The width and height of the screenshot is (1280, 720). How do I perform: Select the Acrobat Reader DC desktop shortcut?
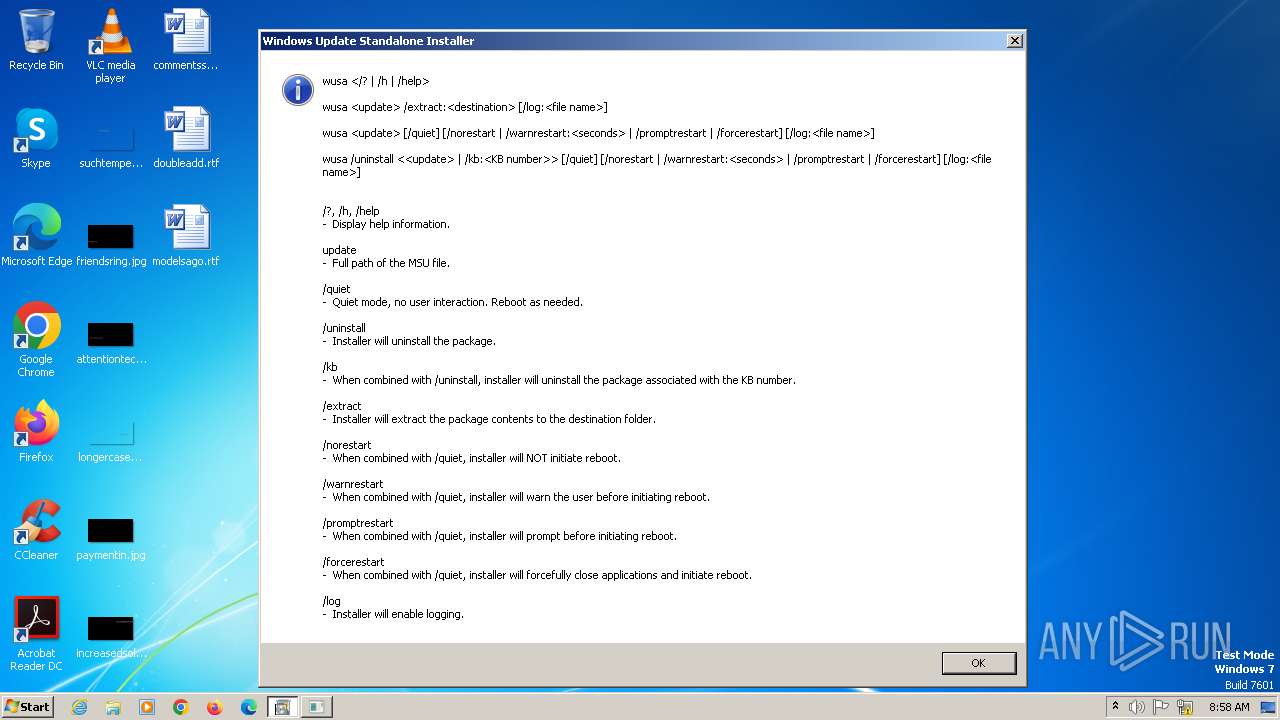pyautogui.click(x=36, y=634)
